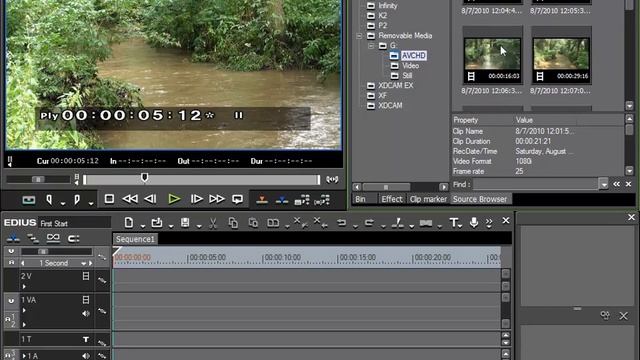Screen dimensions: 640x360
Task: Click the player position slider handle
Action: tap(144, 178)
